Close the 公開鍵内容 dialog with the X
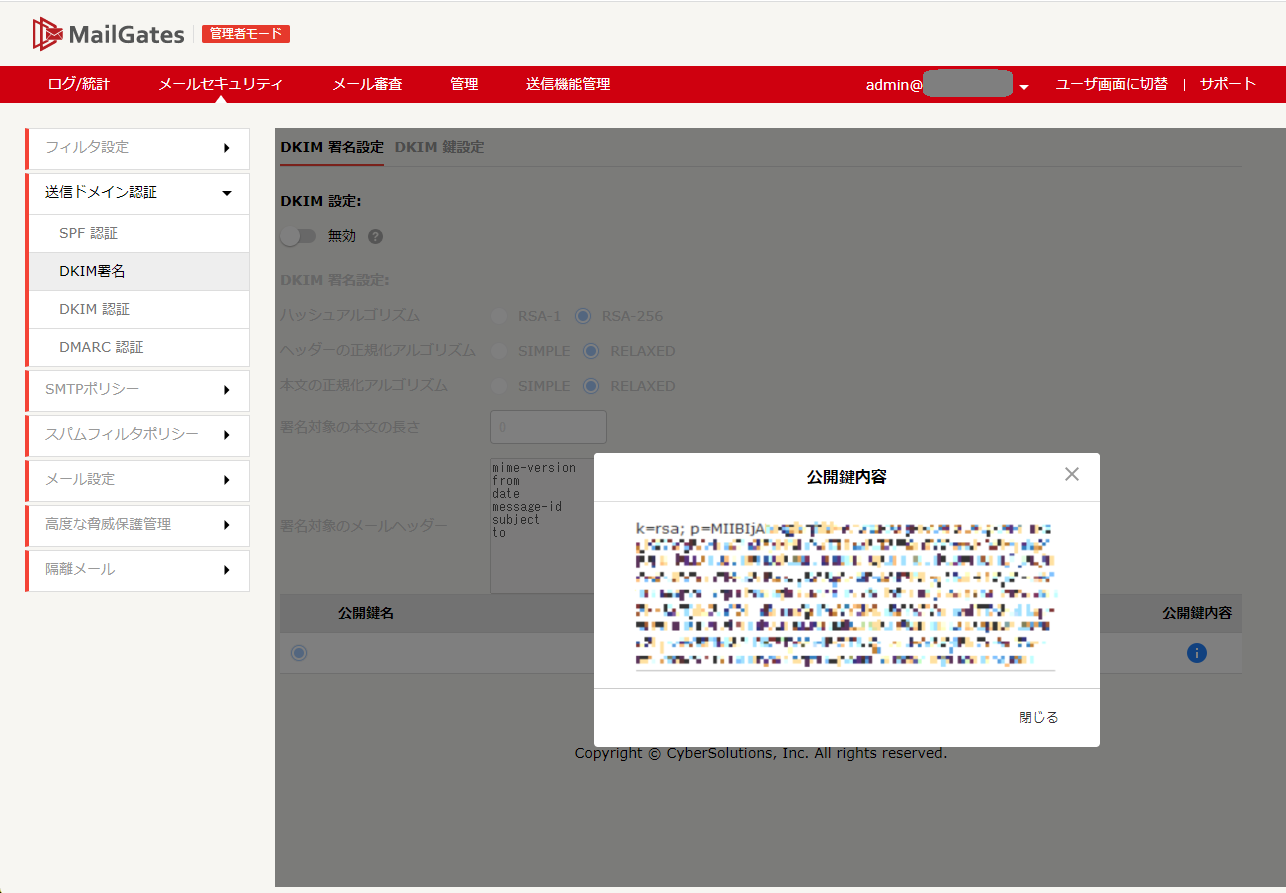This screenshot has width=1286, height=893. (1072, 474)
